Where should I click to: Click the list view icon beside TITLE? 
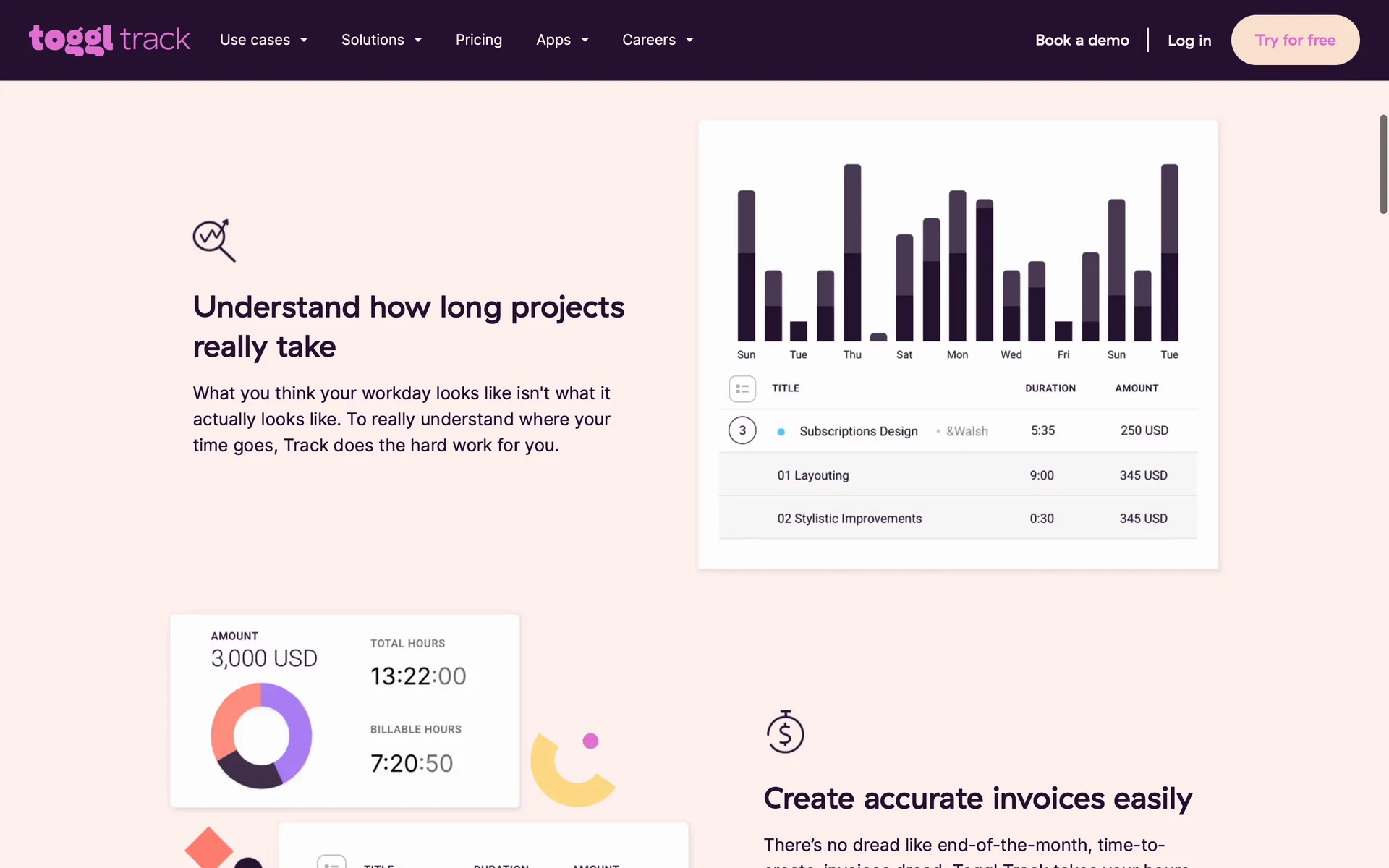tap(742, 388)
